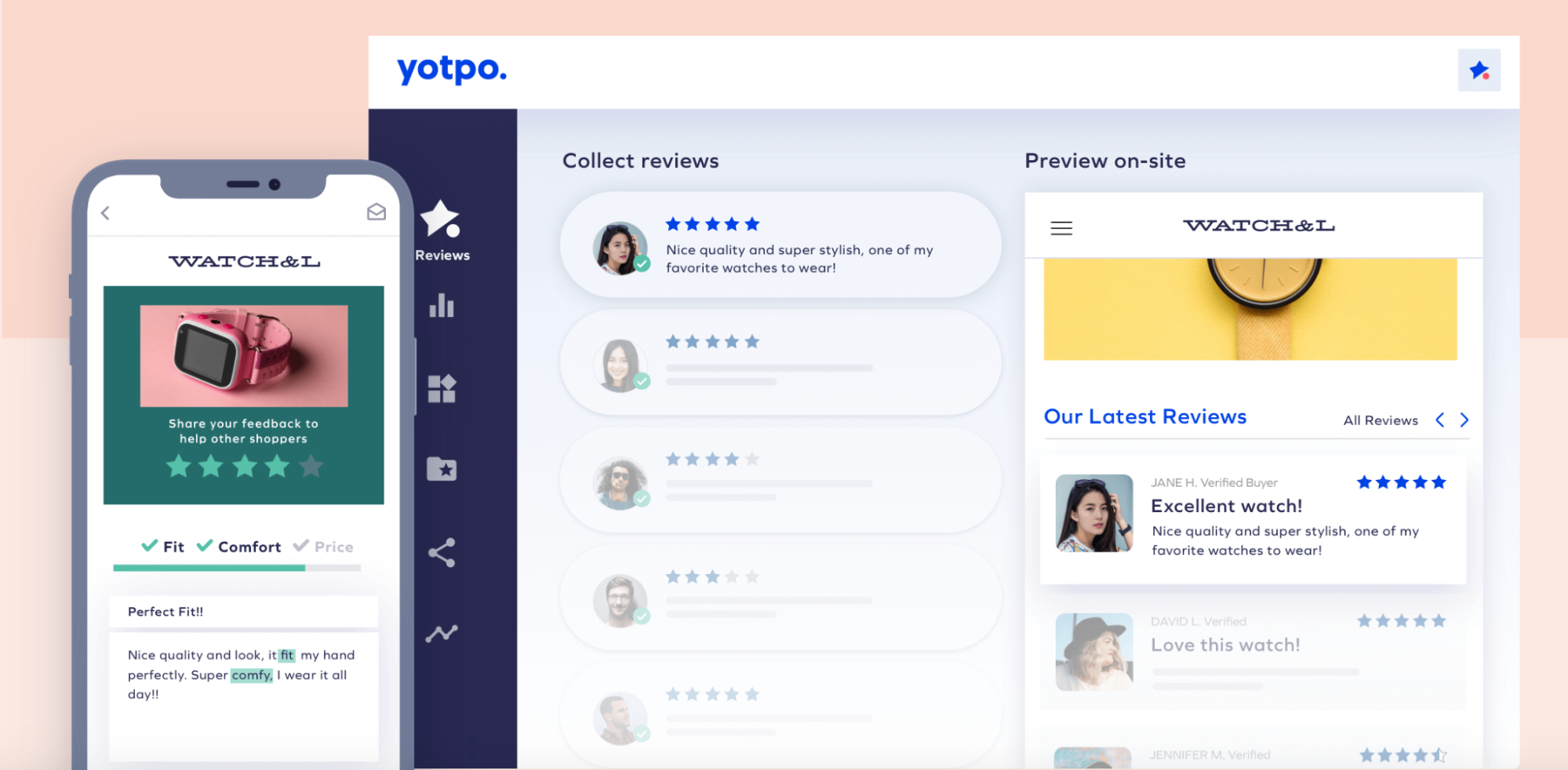
Task: Click the starred folder icon in sidebar
Action: pyautogui.click(x=442, y=469)
